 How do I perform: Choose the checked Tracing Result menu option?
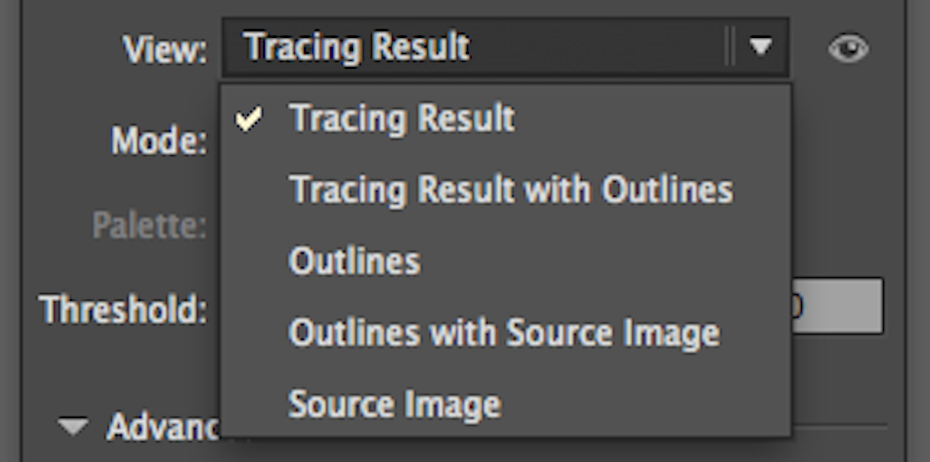coord(402,119)
